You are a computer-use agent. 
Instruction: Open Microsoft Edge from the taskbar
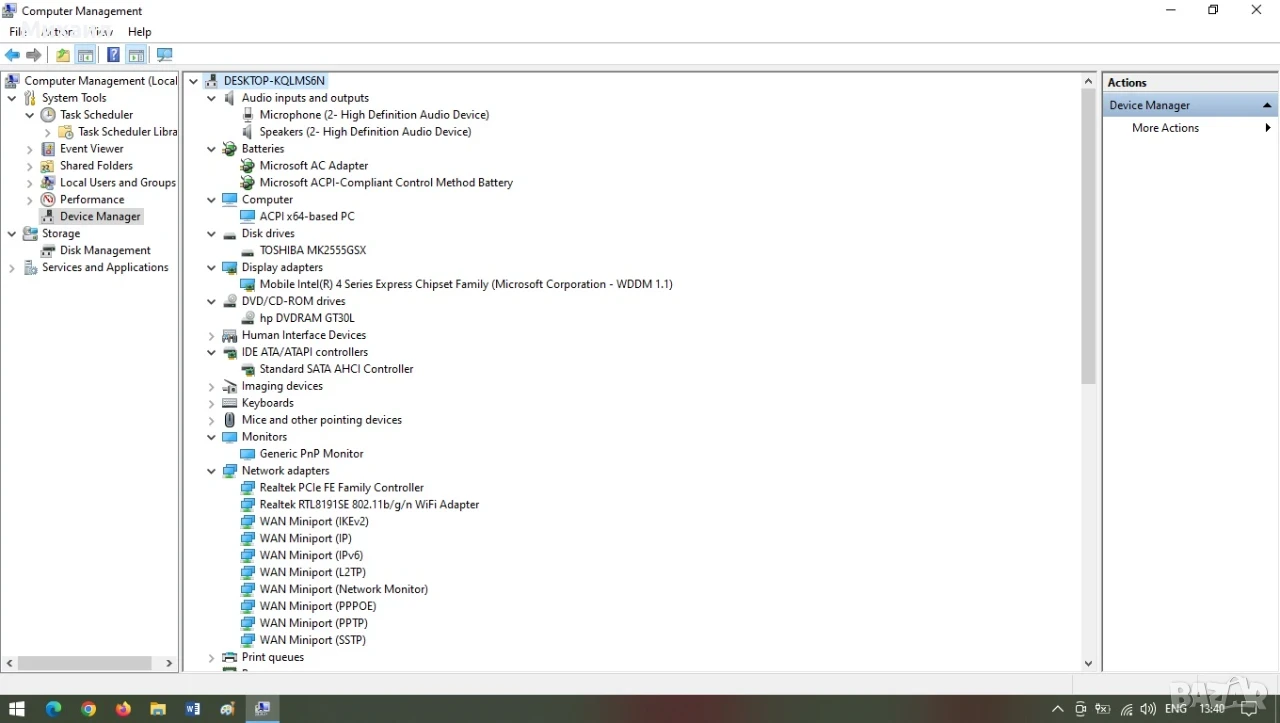point(53,709)
